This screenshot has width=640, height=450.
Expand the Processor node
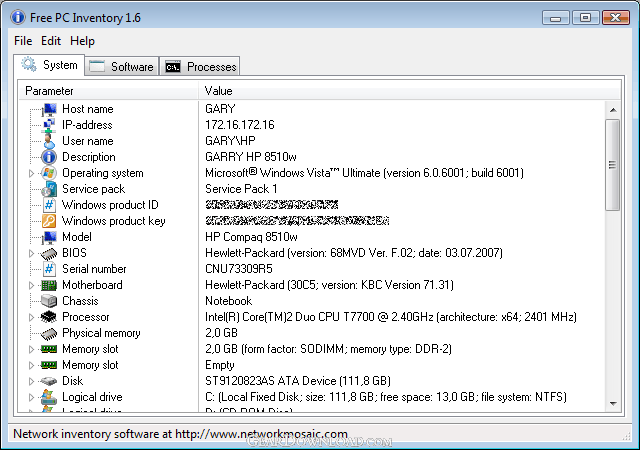pos(31,317)
